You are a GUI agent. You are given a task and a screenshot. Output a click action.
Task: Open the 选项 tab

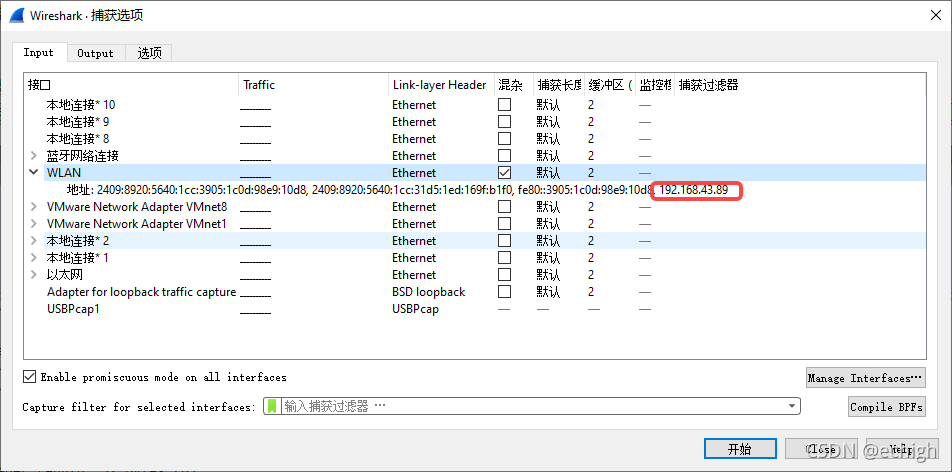click(149, 53)
